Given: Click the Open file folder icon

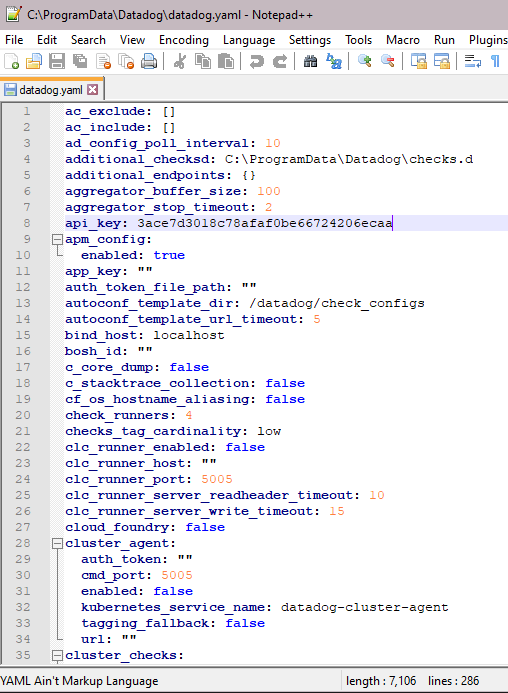Looking at the screenshot, I should click(x=34, y=61).
